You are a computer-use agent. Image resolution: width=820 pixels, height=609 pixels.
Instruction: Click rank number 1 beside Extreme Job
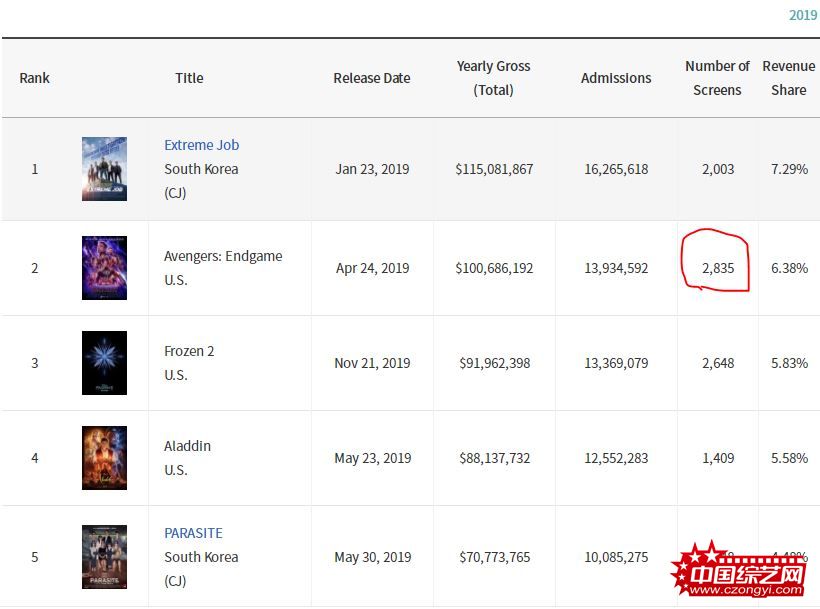(x=35, y=169)
